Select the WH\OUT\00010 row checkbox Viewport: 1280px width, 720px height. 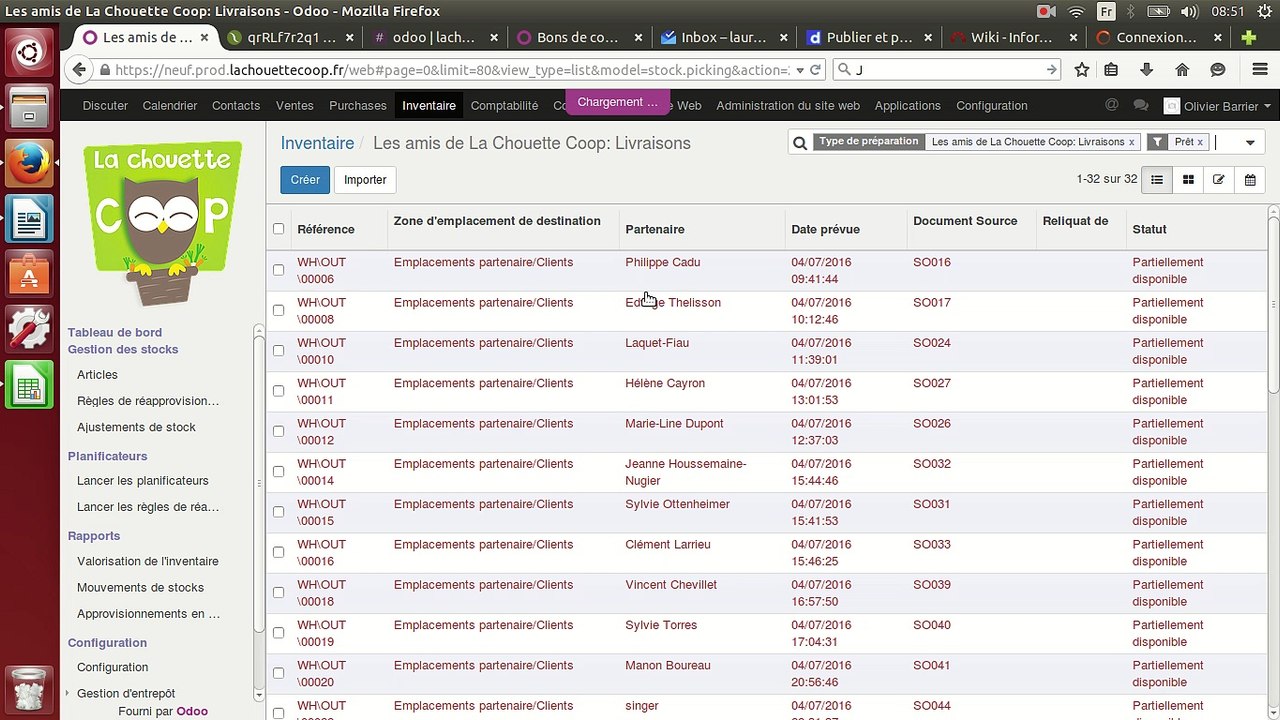click(278, 350)
